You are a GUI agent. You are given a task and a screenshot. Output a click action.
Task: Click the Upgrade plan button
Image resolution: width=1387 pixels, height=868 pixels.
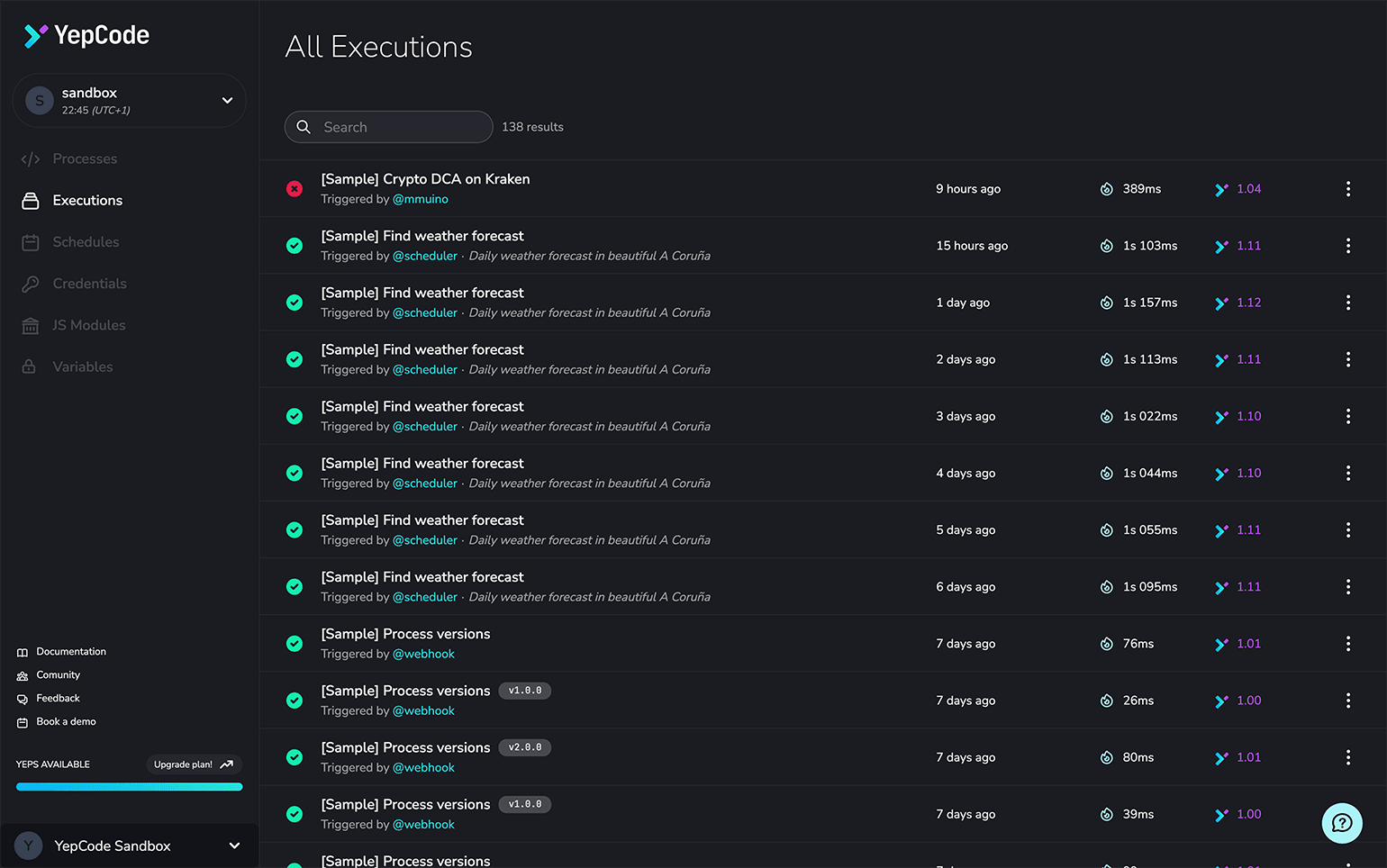pyautogui.click(x=193, y=764)
